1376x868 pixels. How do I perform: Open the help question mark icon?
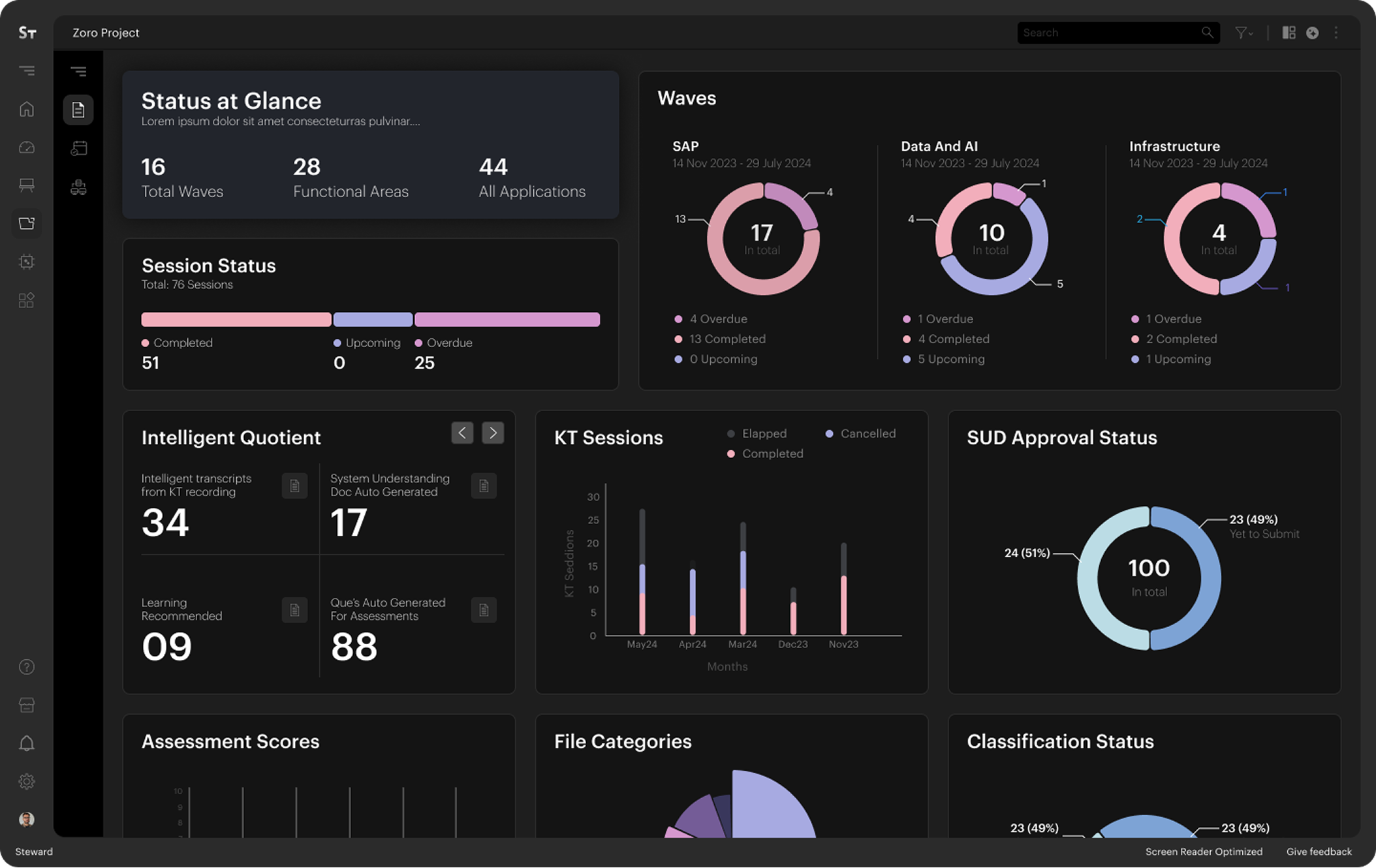click(27, 667)
